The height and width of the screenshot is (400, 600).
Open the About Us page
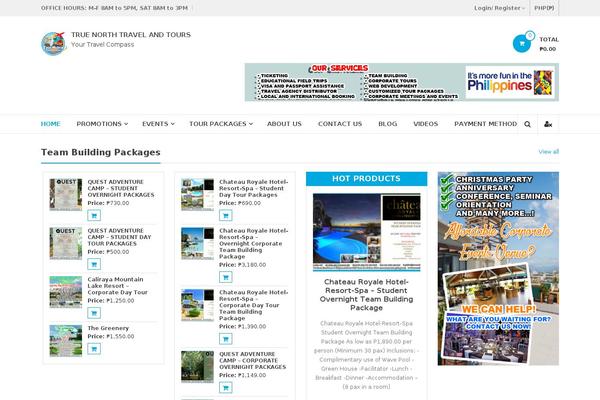tap(284, 124)
